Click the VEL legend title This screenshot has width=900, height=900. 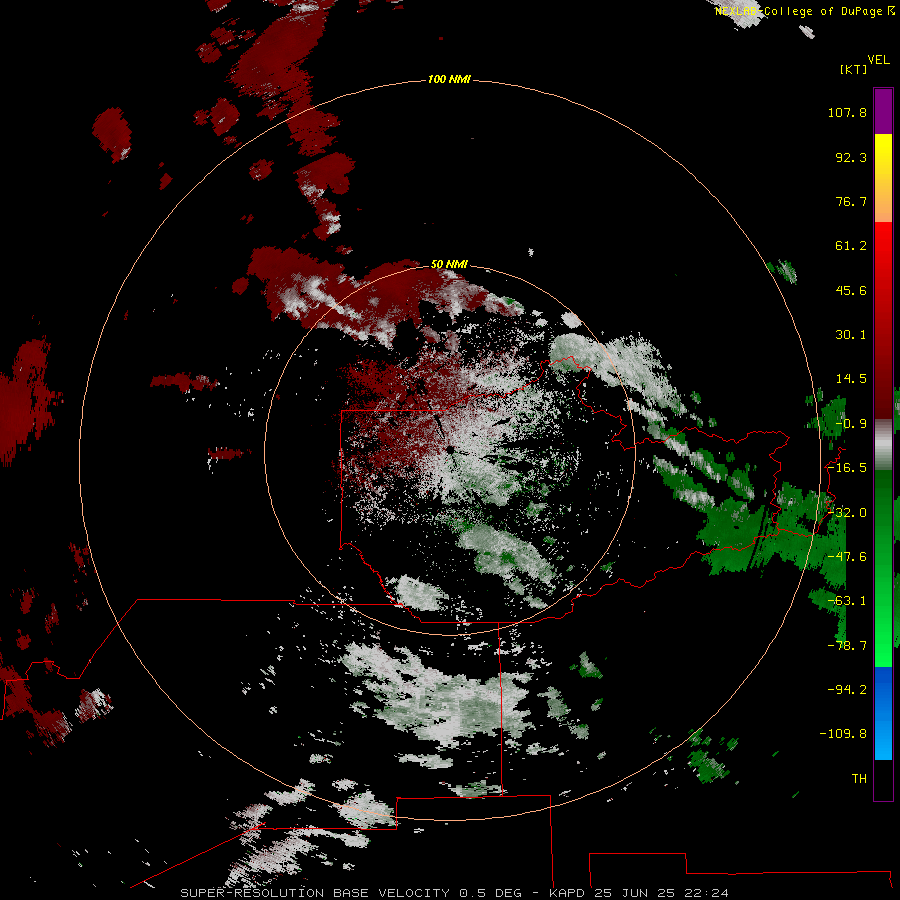(x=878, y=60)
